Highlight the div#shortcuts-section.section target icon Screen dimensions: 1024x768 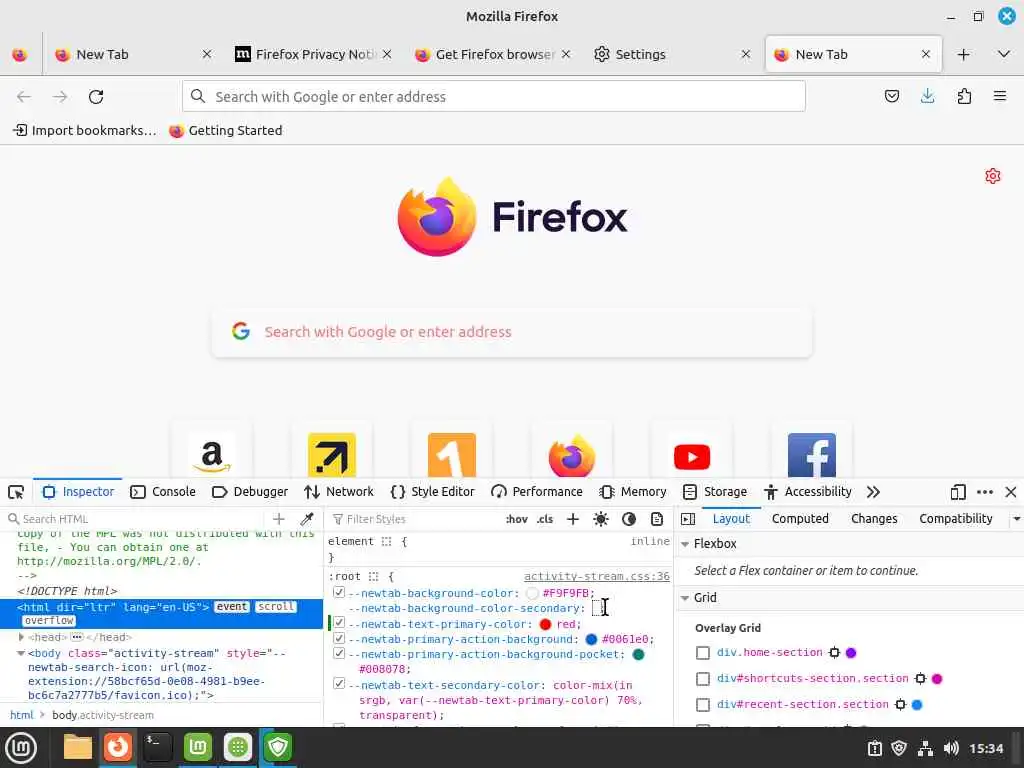[x=920, y=679]
